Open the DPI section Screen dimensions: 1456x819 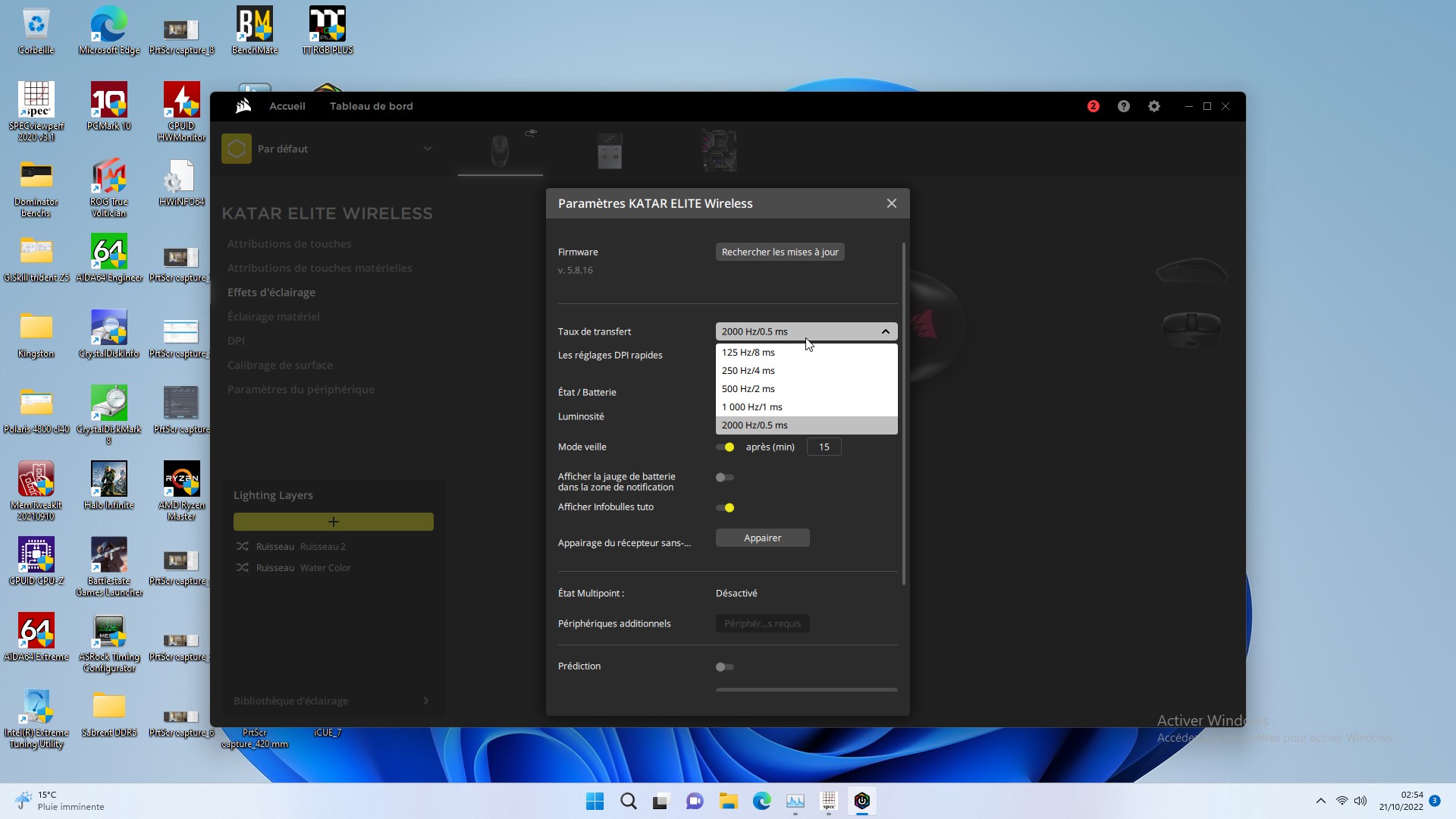236,340
